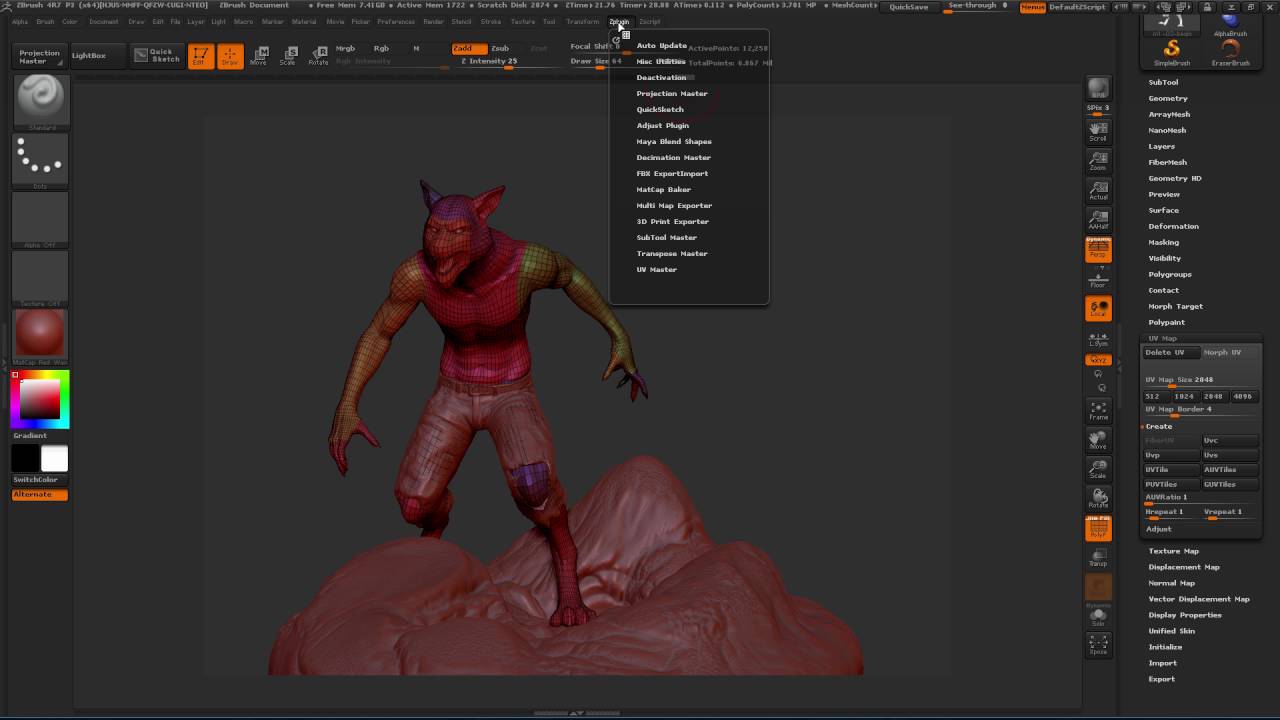This screenshot has height=720, width=1280.
Task: Click the BPR render button
Action: click(1098, 89)
